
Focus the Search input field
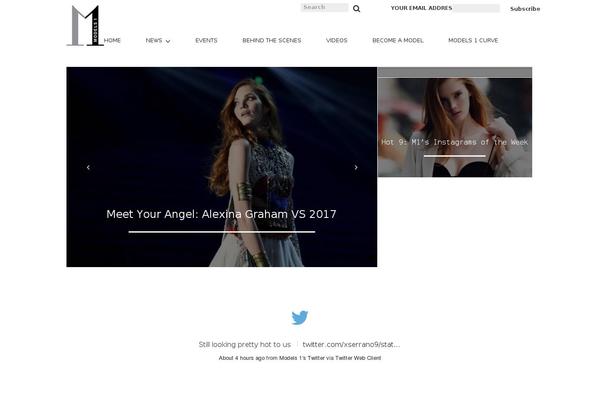pos(324,7)
